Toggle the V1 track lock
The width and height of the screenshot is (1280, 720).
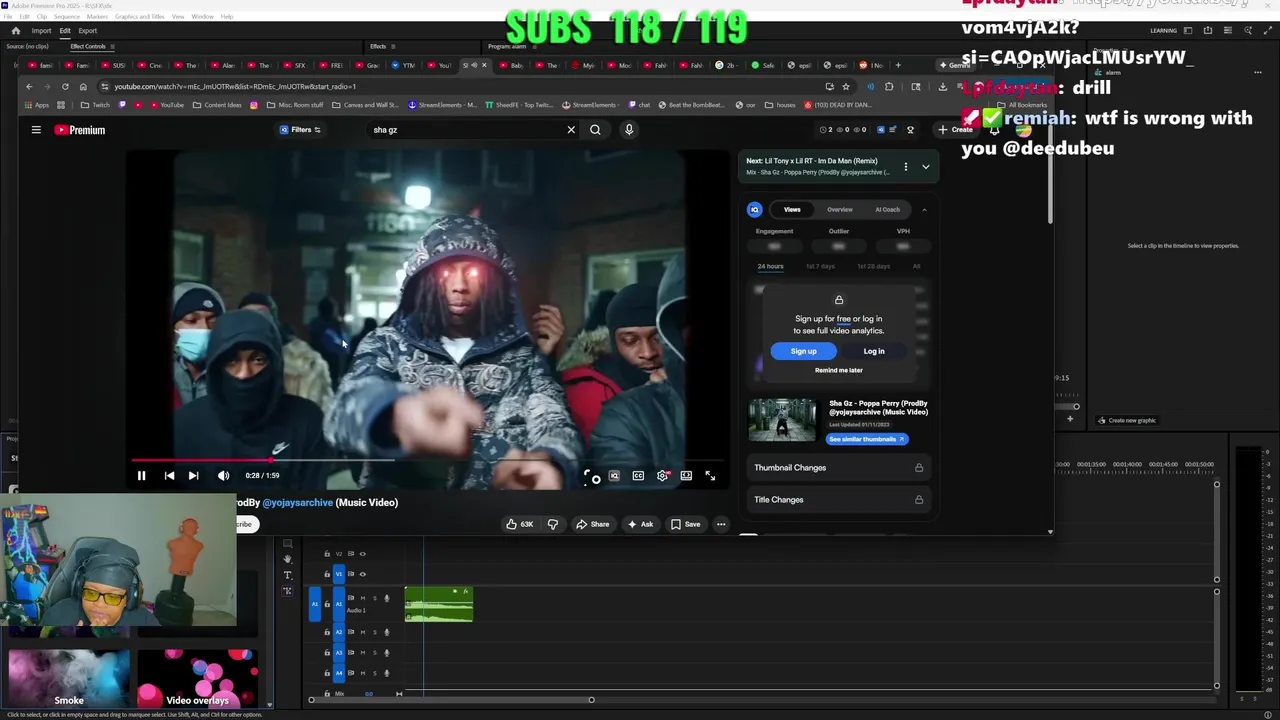[x=326, y=574]
